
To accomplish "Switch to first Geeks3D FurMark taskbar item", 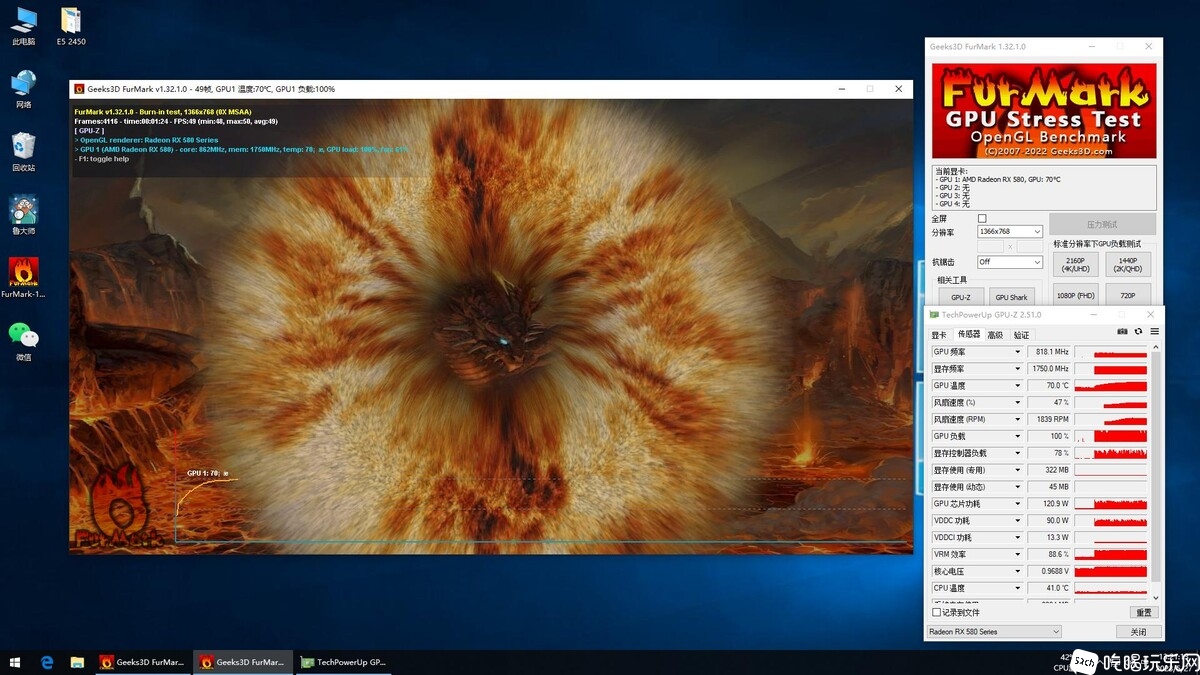I will point(142,662).
